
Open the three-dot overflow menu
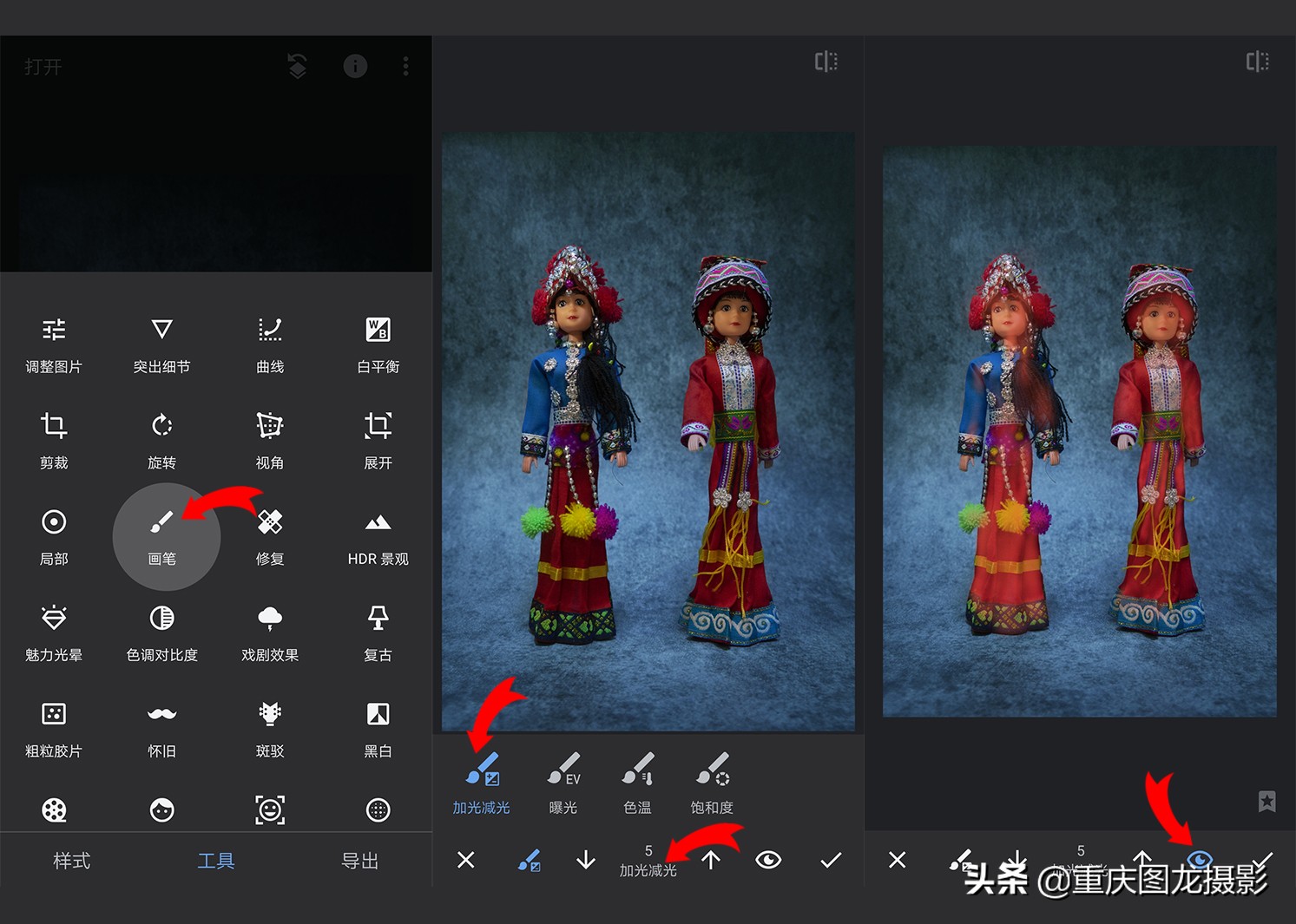click(x=405, y=65)
